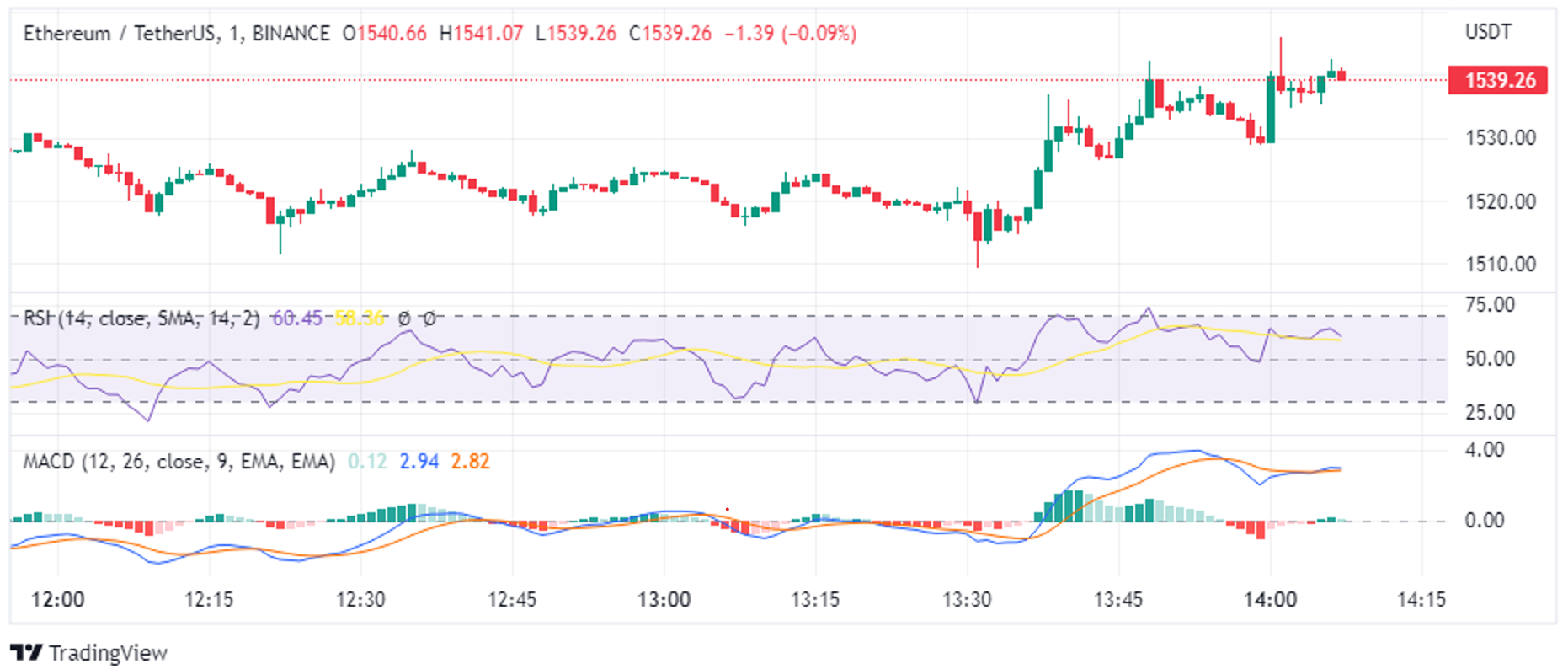Click the 50.00 RSI axis label
The image size is (1568, 669).
coord(1490,359)
